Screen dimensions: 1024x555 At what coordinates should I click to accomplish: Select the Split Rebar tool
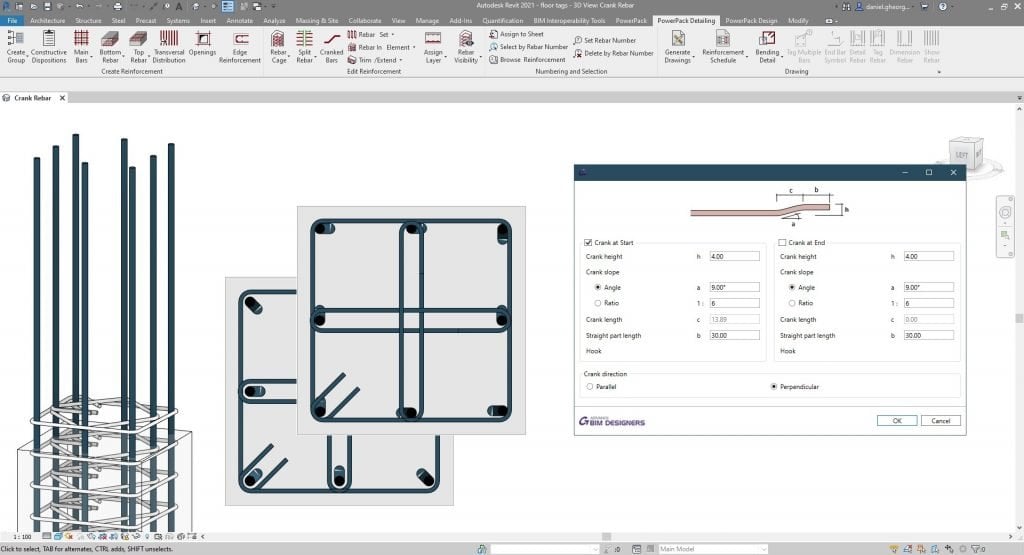pos(304,47)
